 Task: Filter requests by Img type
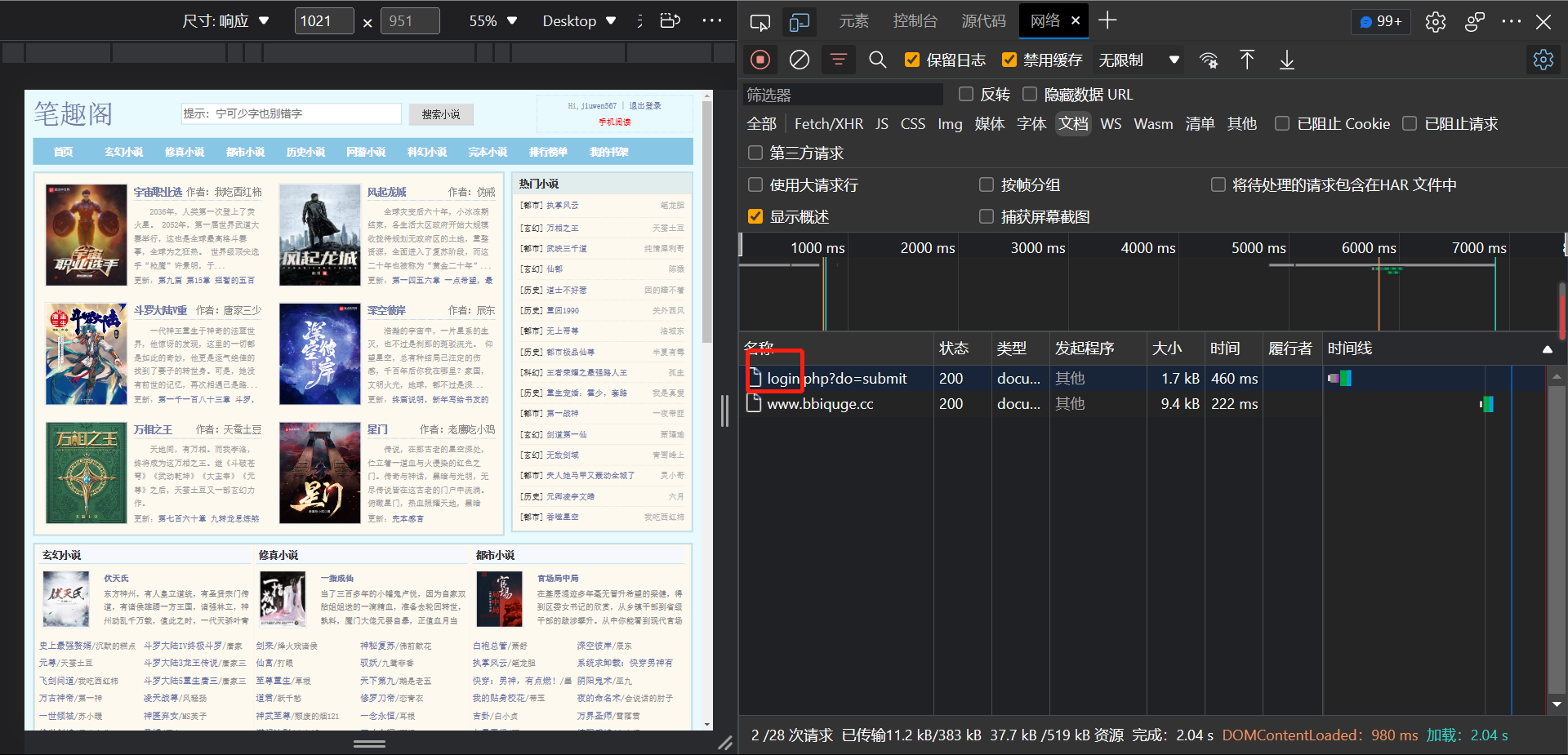point(950,123)
